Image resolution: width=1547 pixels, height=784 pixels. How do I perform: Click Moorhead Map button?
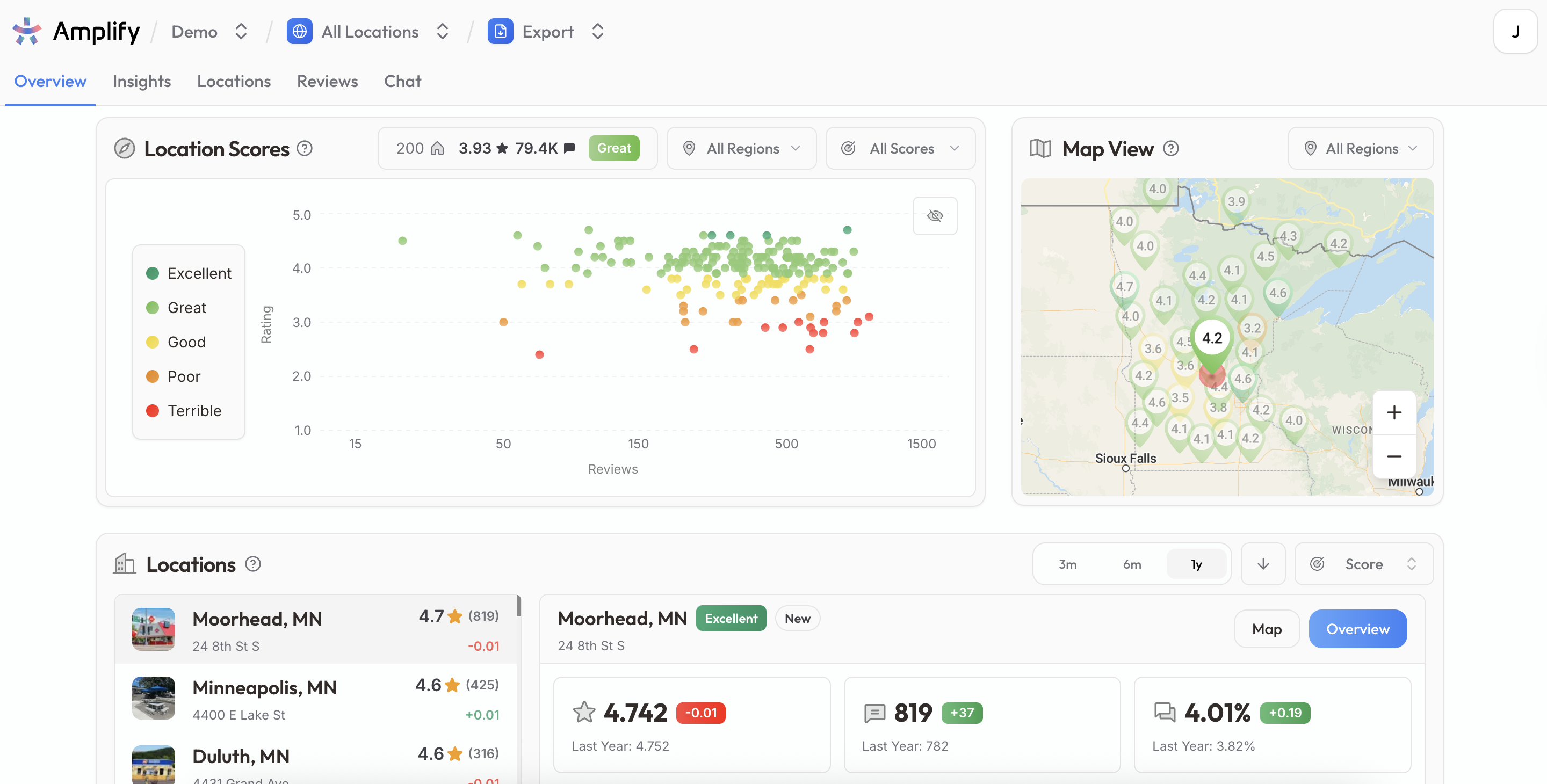pyautogui.click(x=1267, y=629)
